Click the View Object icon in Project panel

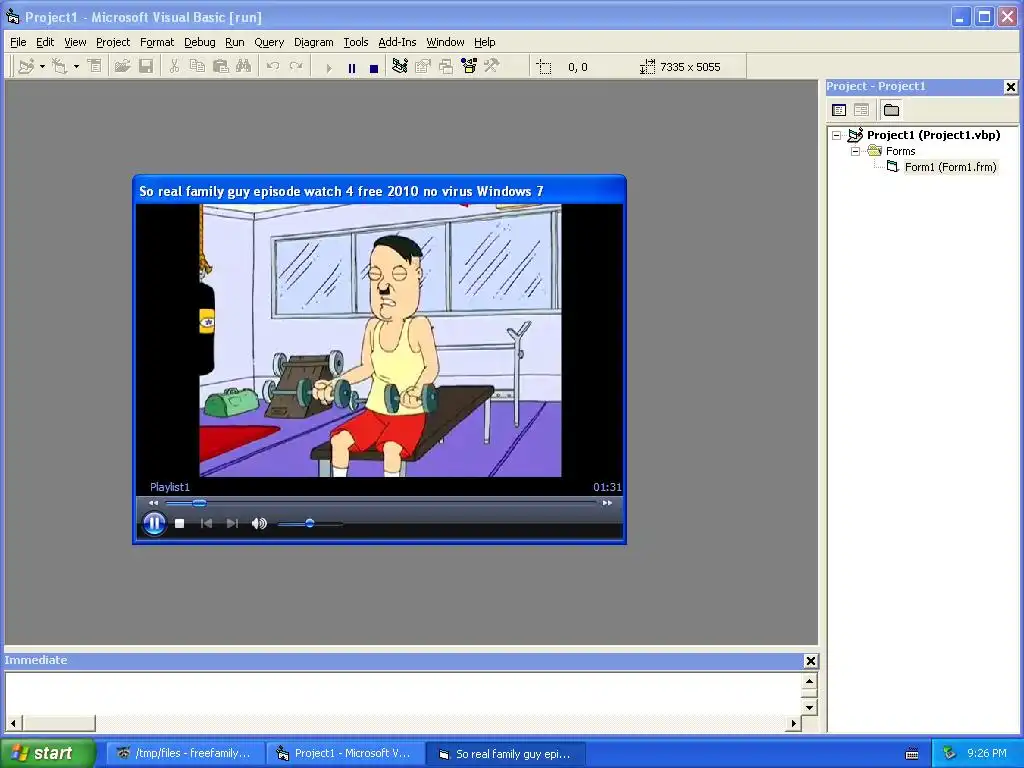click(861, 110)
